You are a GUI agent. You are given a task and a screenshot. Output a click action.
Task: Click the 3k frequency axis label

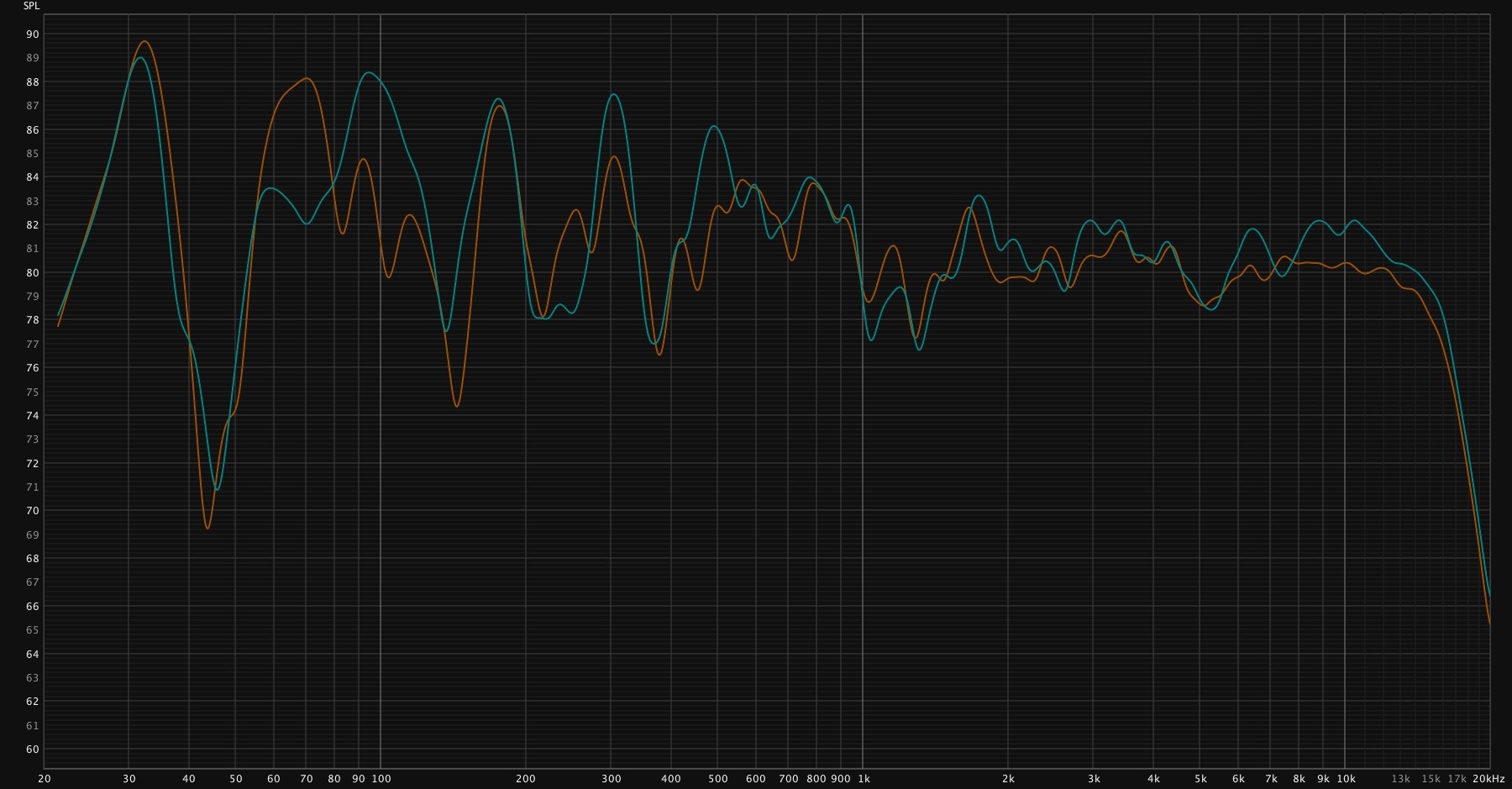pyautogui.click(x=1094, y=779)
